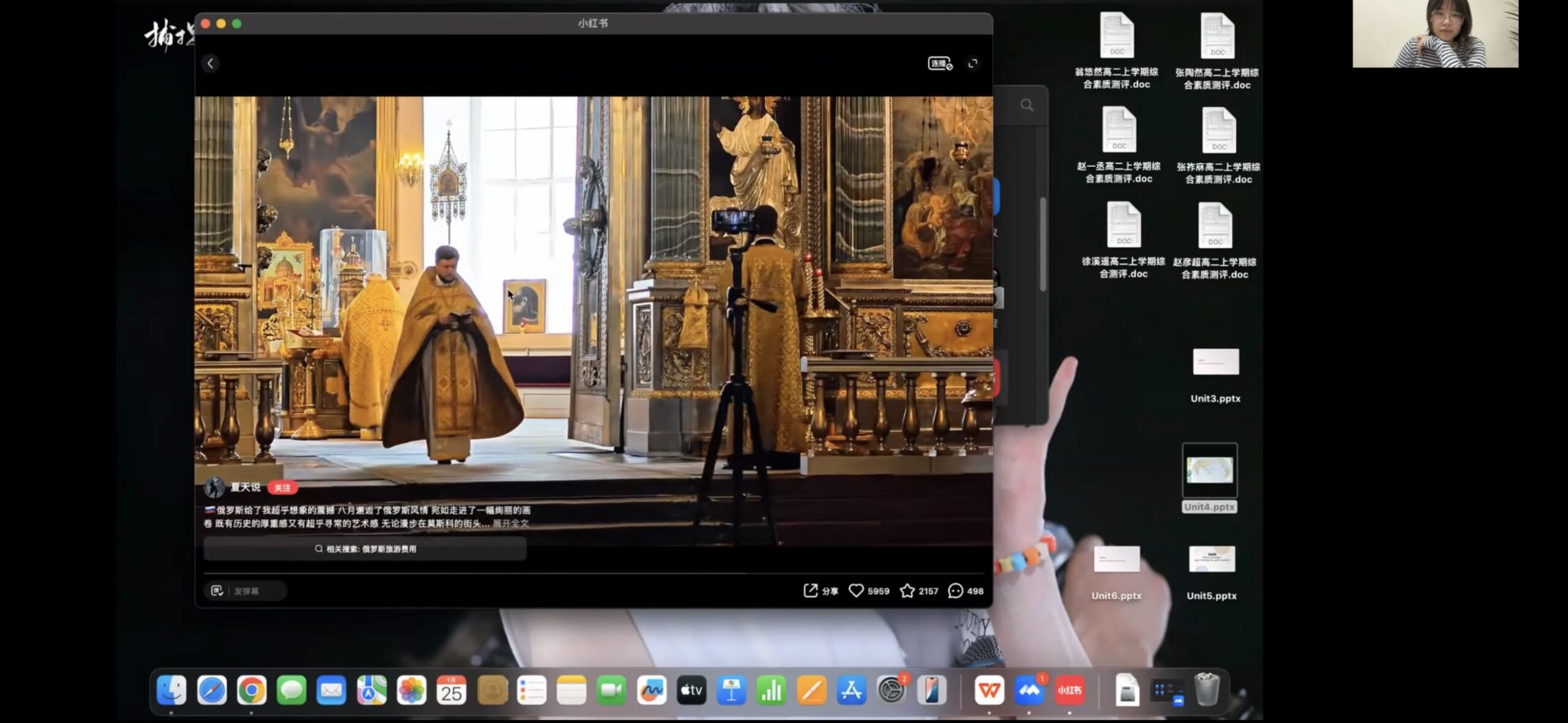Select Unit4.pptx file on the desktop
1568x723 pixels.
coord(1209,470)
